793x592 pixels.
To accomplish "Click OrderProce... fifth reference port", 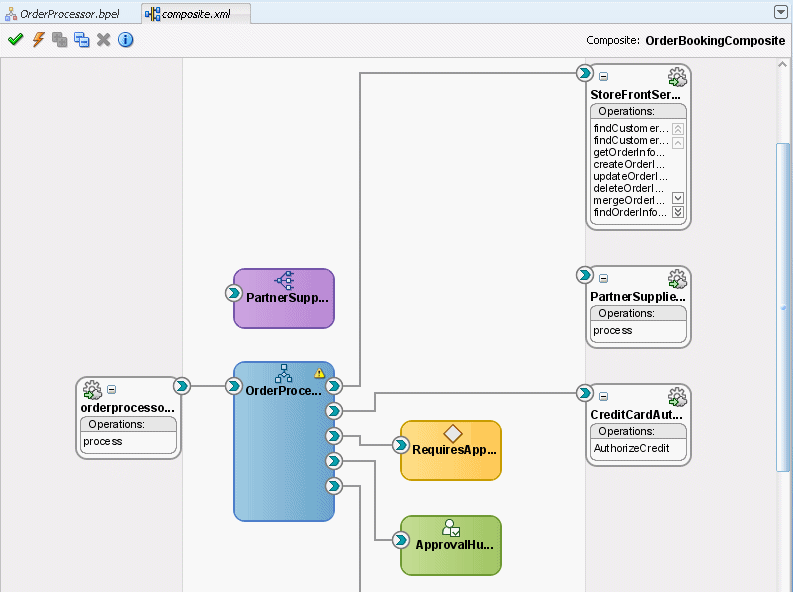I will point(333,486).
